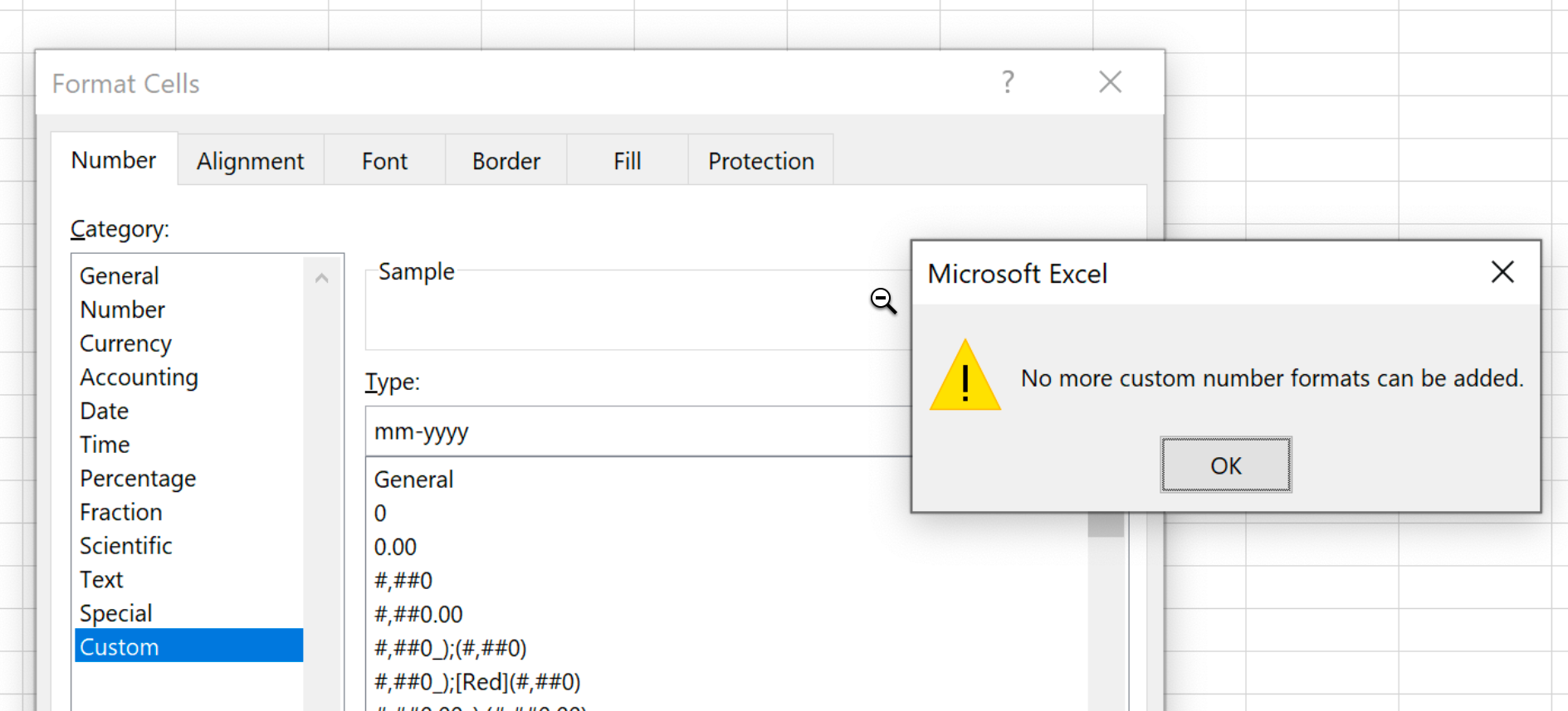This screenshot has width=1568, height=711.
Task: Close the Microsoft Excel warning dialog
Action: point(1502,272)
